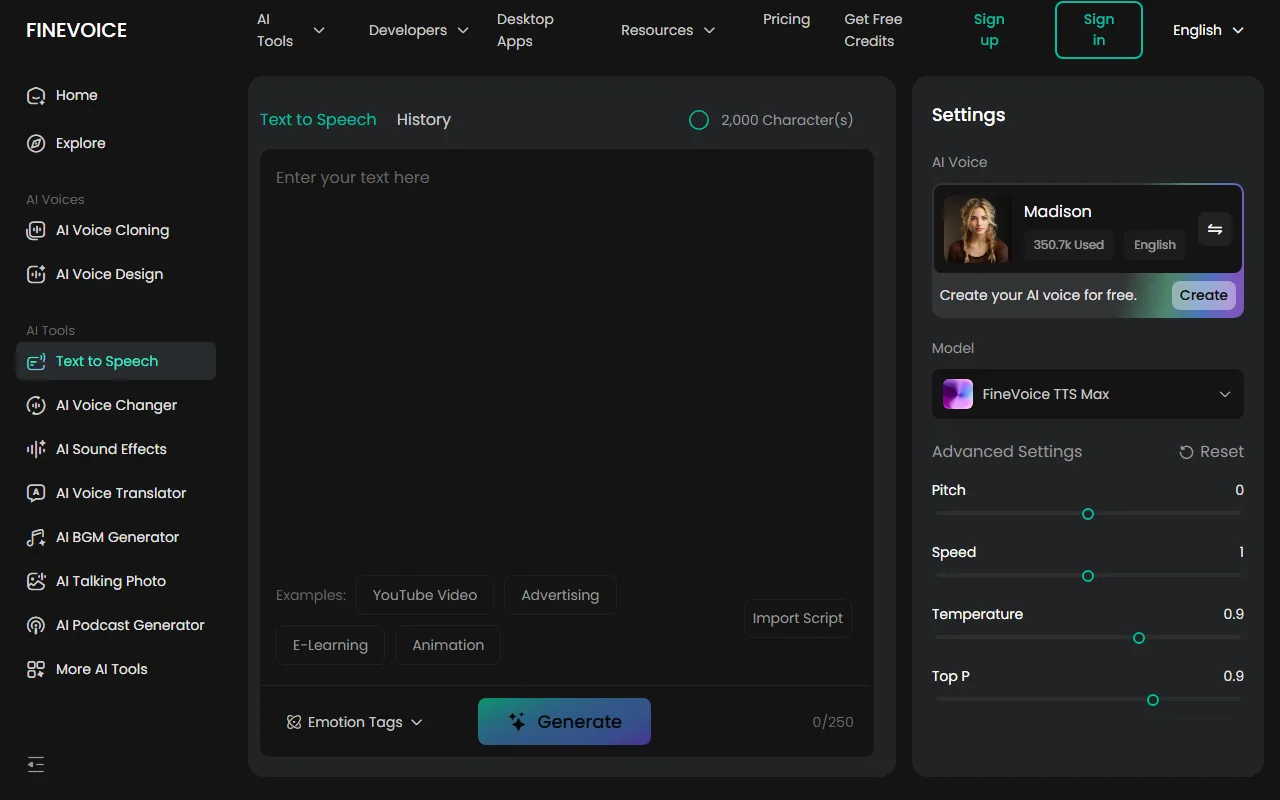
Task: Select the AI Sound Effects waveform icon
Action: [x=36, y=449]
